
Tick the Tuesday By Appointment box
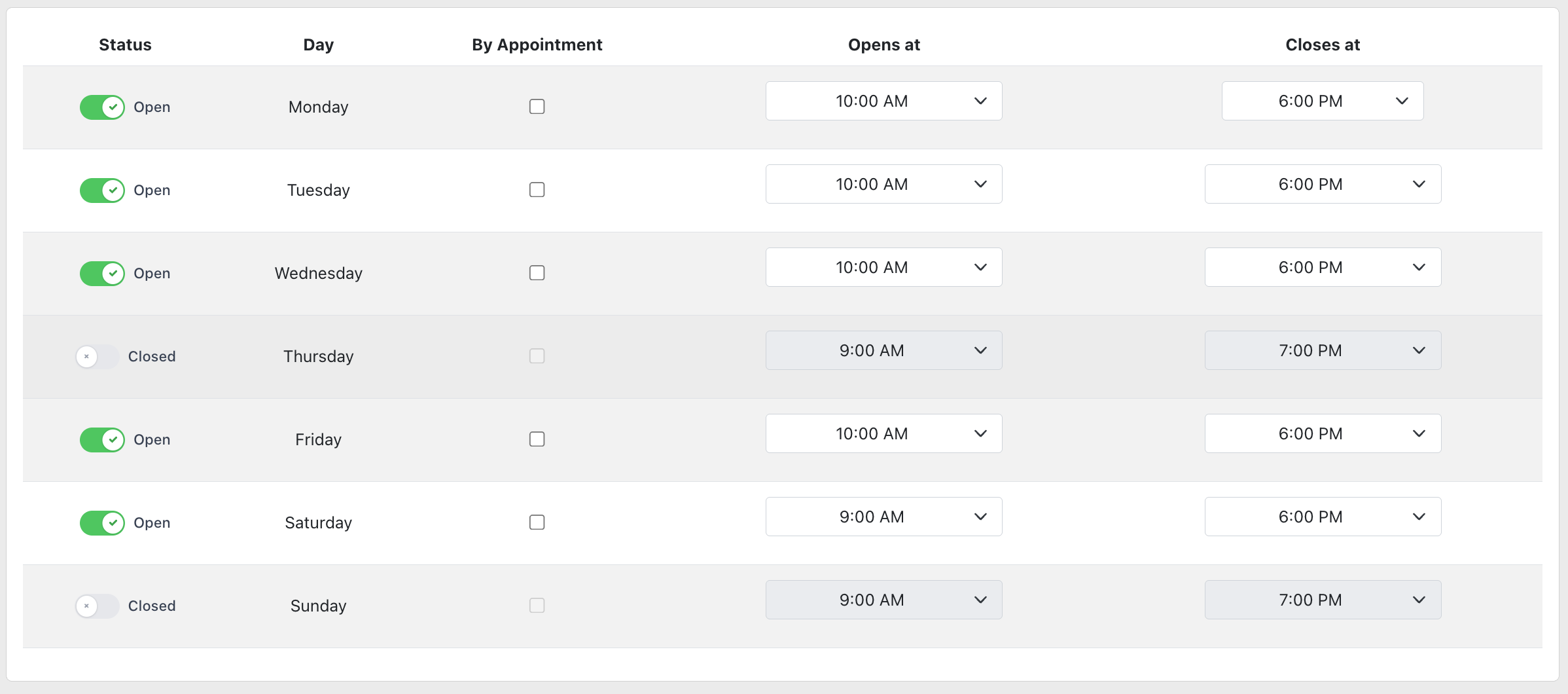click(x=537, y=190)
